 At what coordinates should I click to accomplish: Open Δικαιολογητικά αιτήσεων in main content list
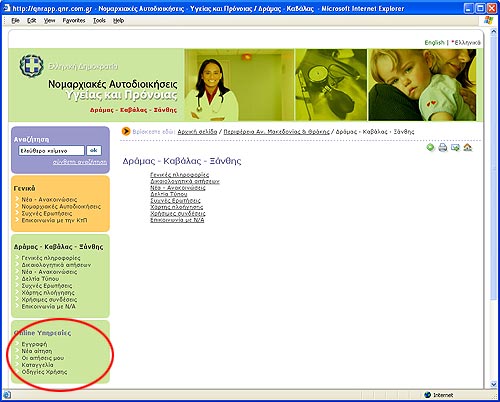(185, 181)
